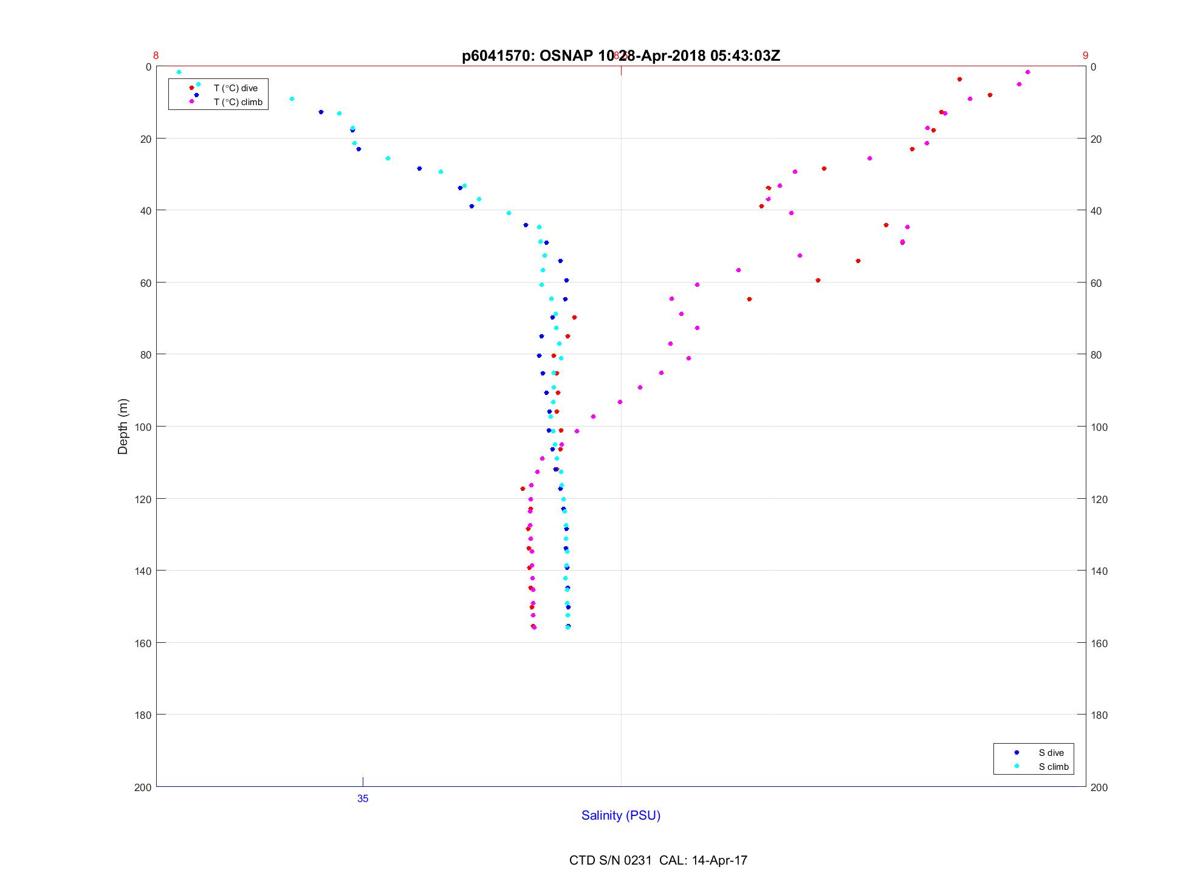Click the '100' tick on the left depth axis
Viewport: 1200px width, 885px height.
141,427
